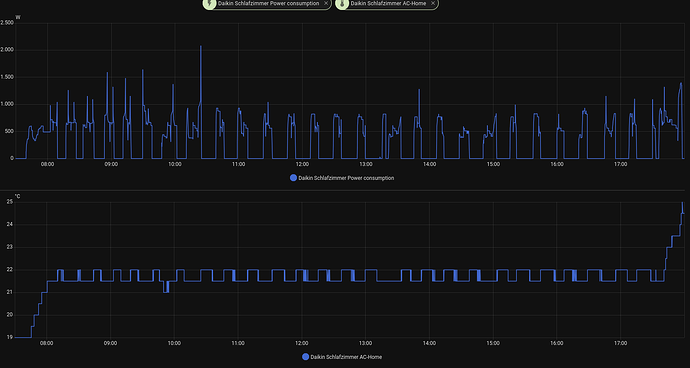Click the 500 value on the power axis
Image resolution: width=690 pixels, height=368 pixels.
click(10, 131)
